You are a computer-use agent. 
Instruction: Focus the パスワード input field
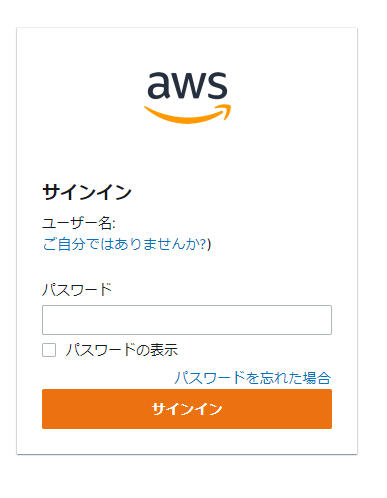[x=187, y=320]
